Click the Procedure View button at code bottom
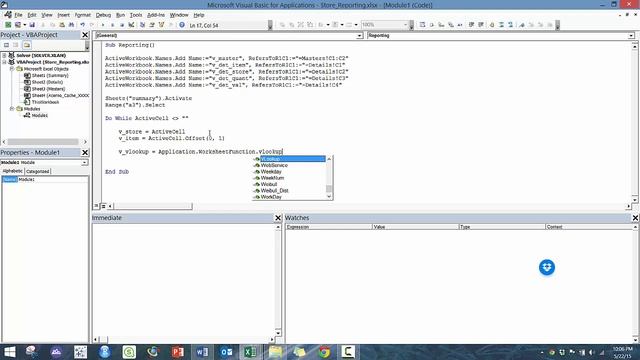Screen dimensions: 640x360 [x=97, y=206]
